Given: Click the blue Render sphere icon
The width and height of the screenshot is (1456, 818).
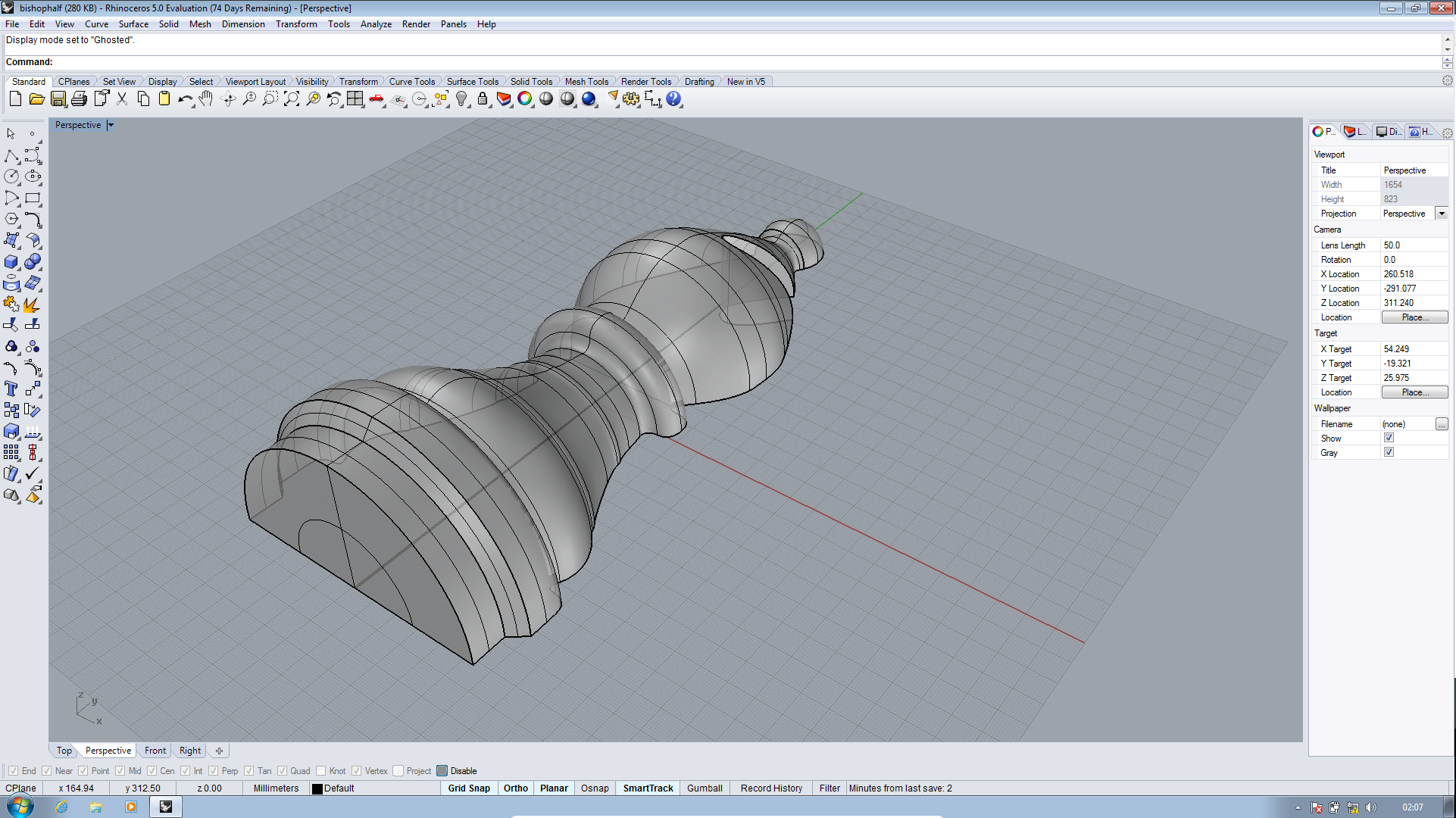Looking at the screenshot, I should point(589,99).
